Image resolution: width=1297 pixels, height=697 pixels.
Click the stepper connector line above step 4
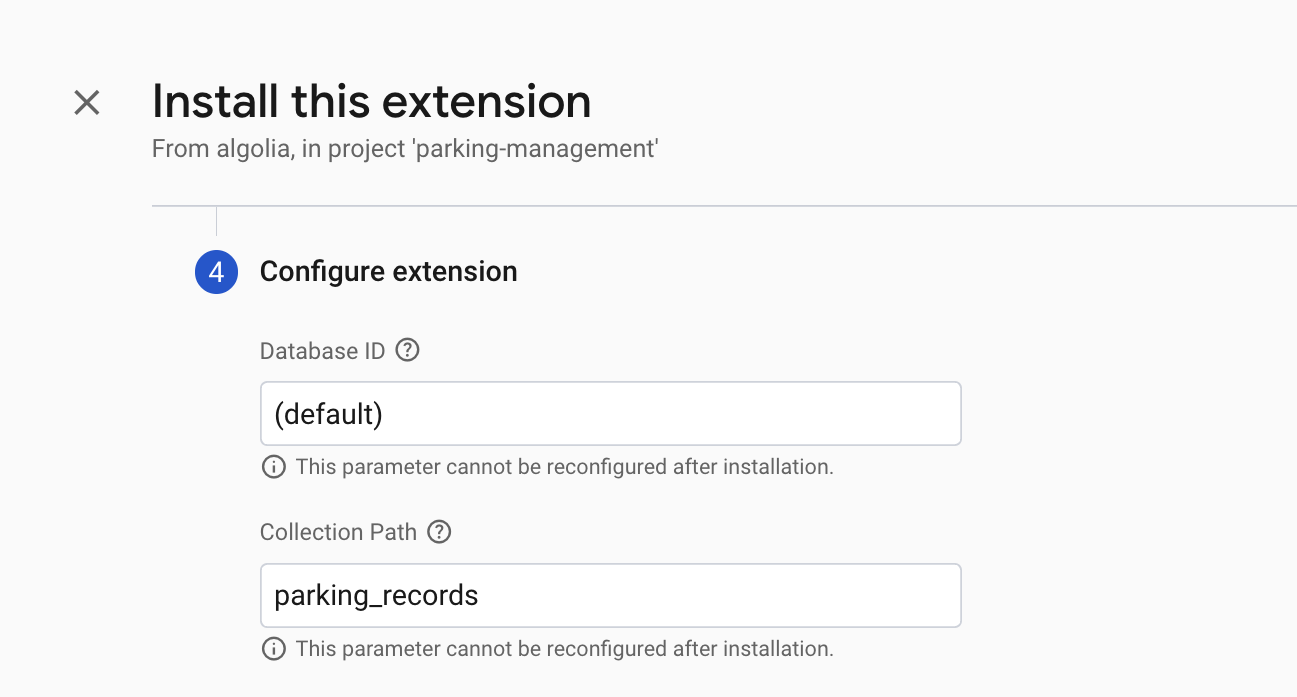pyautogui.click(x=216, y=221)
